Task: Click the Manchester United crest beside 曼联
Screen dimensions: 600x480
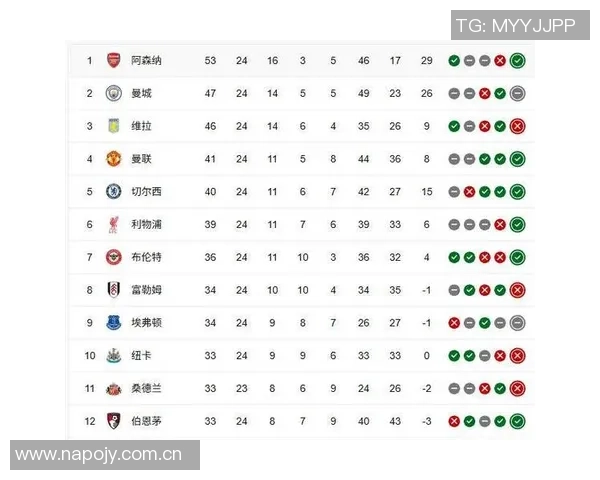Action: [113, 159]
